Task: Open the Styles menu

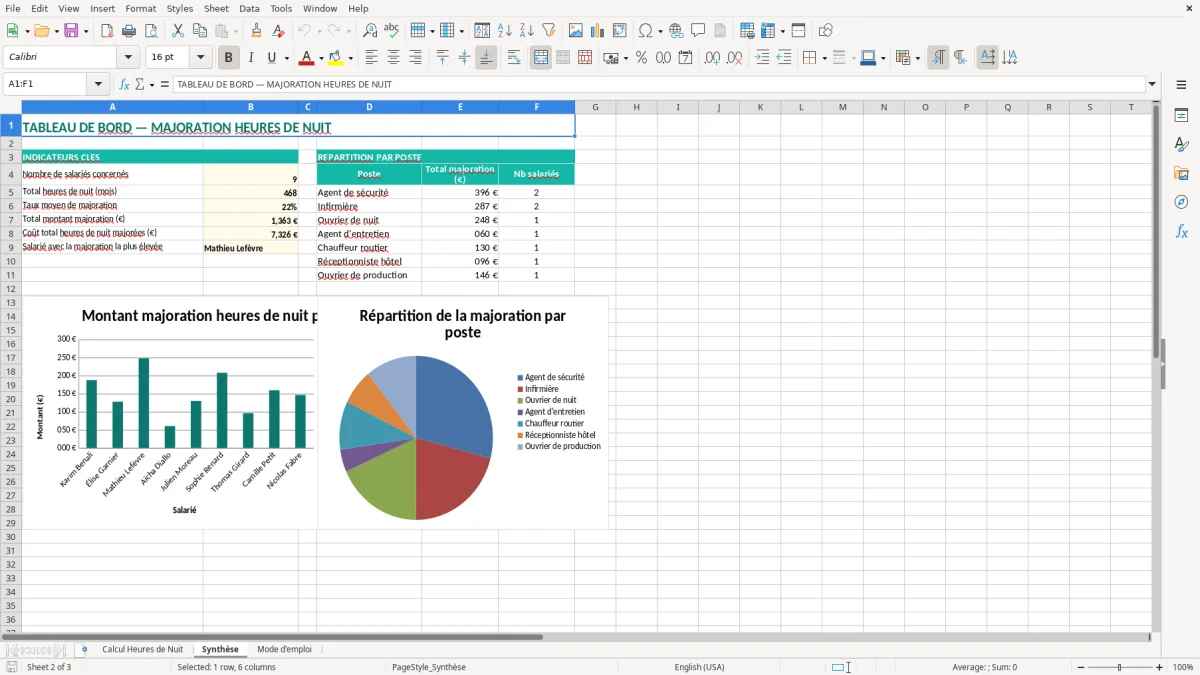Action: tap(180, 8)
